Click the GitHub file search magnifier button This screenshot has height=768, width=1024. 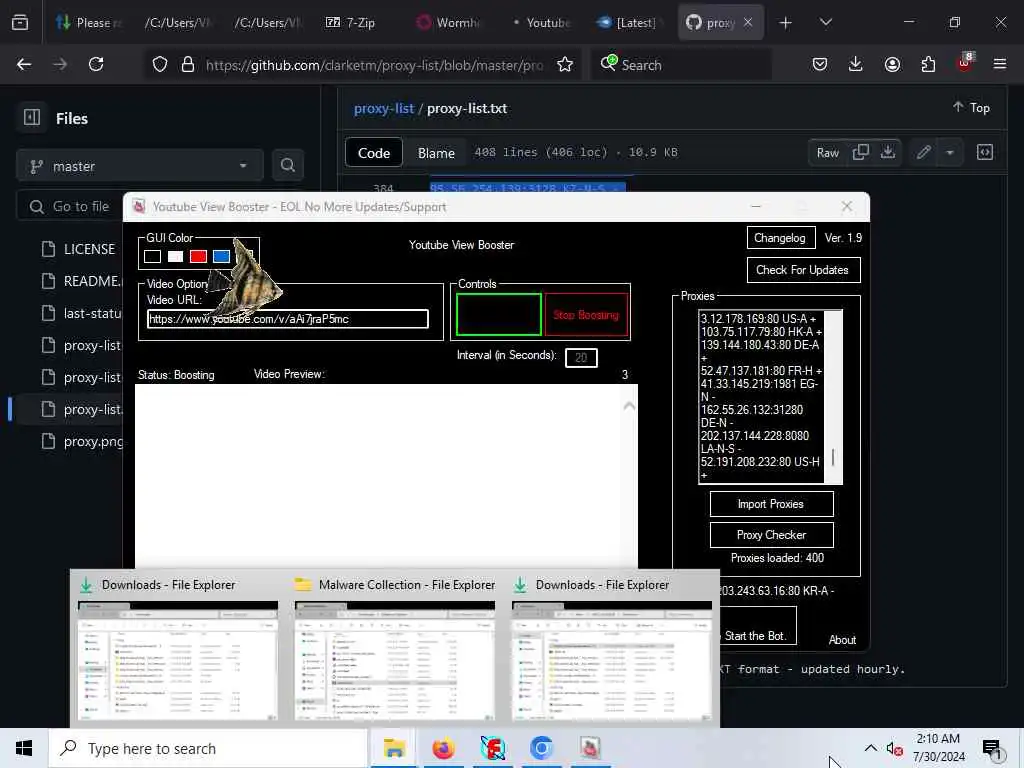point(287,165)
